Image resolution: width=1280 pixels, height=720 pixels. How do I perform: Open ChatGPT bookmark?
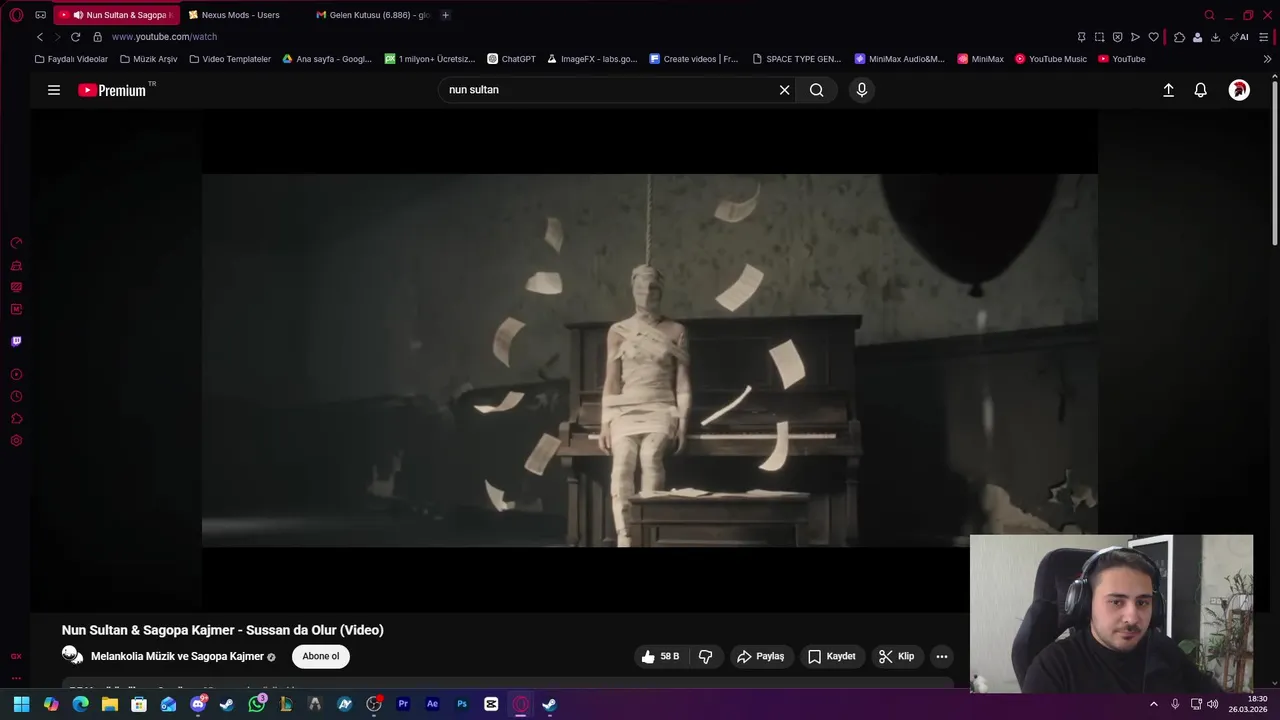pyautogui.click(x=511, y=59)
